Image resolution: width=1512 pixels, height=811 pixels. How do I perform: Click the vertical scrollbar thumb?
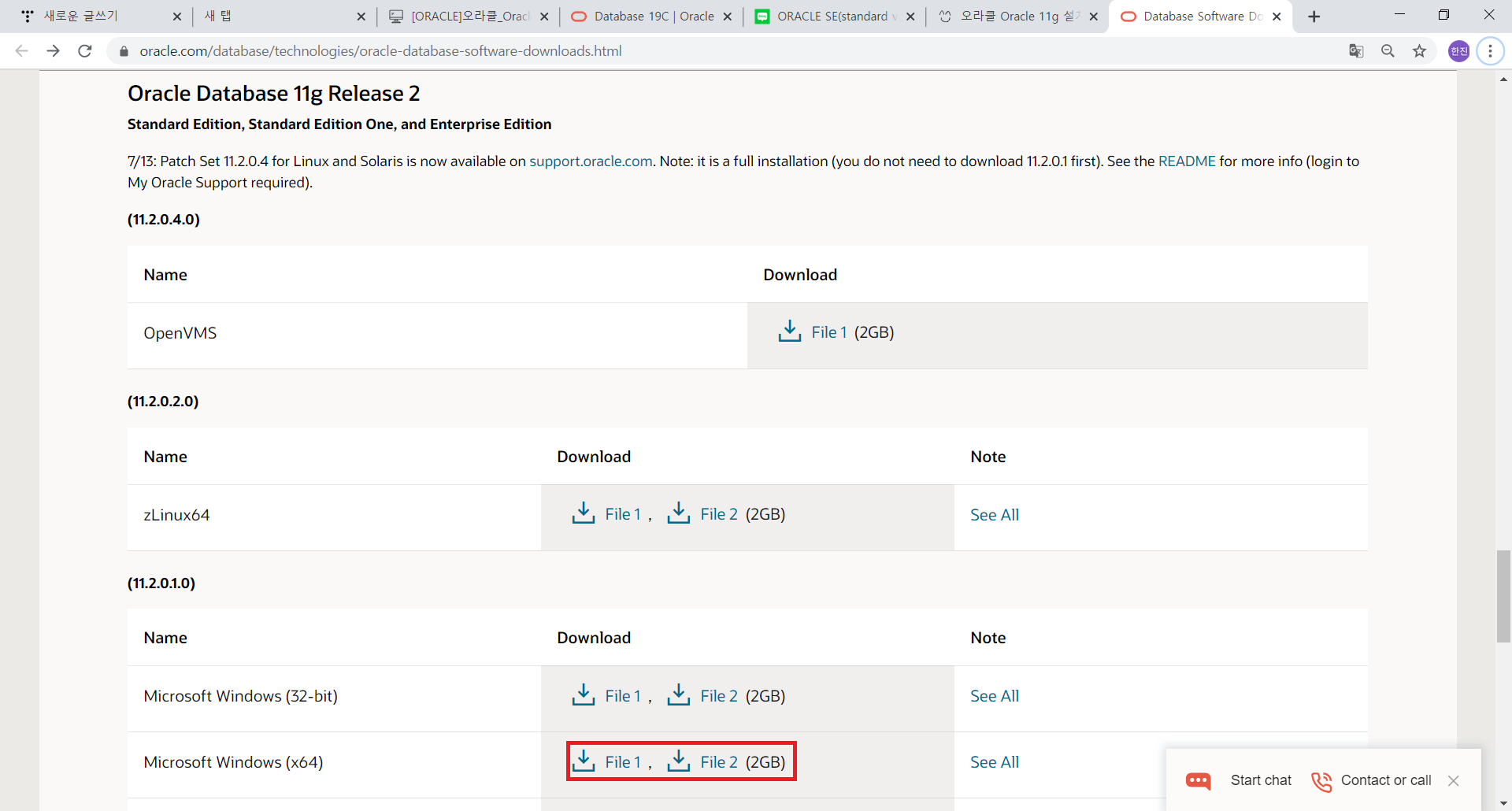click(x=1503, y=597)
